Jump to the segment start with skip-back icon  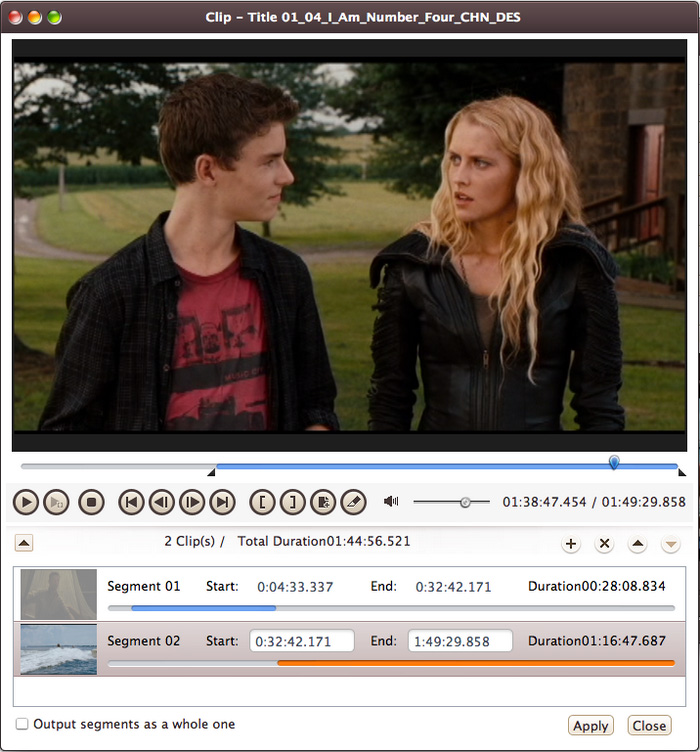click(130, 502)
